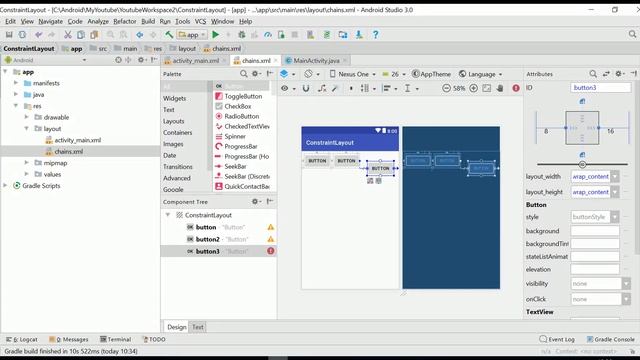Search the Palette with magnifier icon

[x=244, y=74]
